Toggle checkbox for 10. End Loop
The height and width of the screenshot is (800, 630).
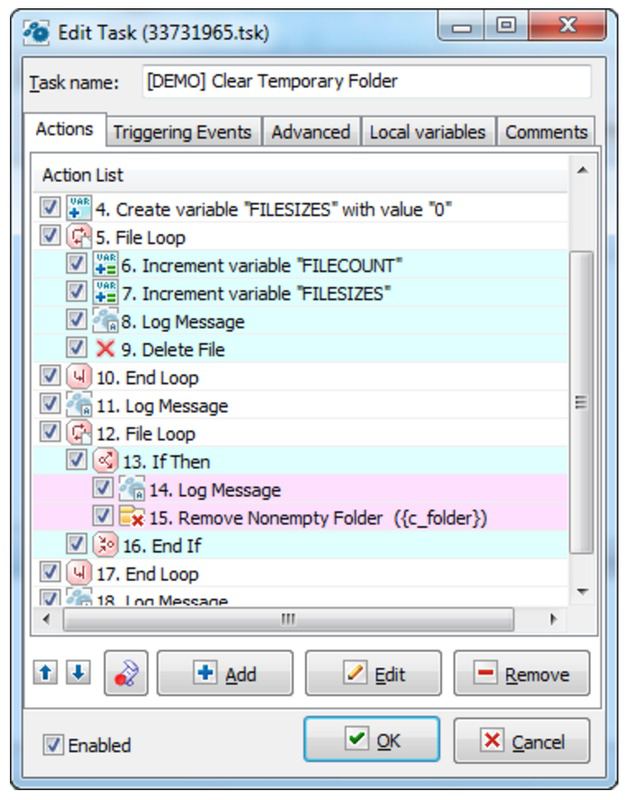50,377
